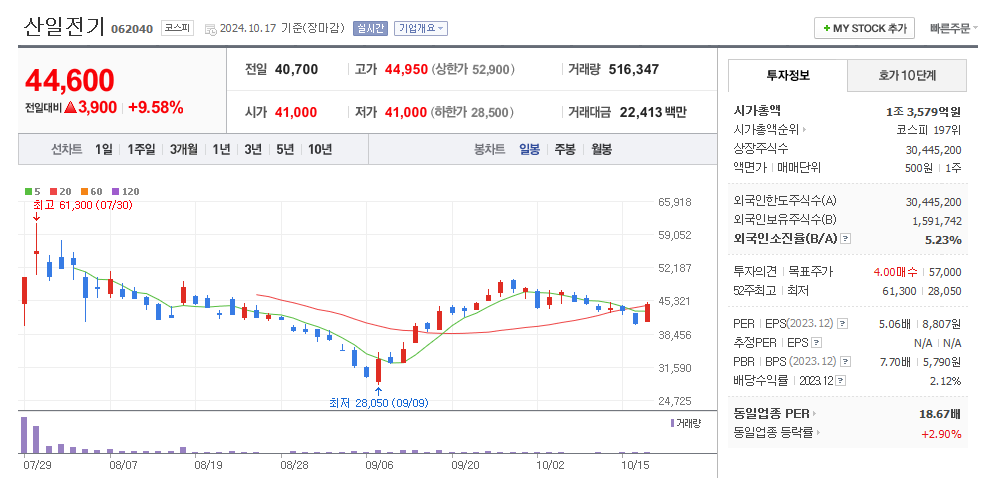Image resolution: width=982 pixels, height=478 pixels.
Task: Select the 월봉 monthly candle chart
Action: pyautogui.click(x=601, y=149)
